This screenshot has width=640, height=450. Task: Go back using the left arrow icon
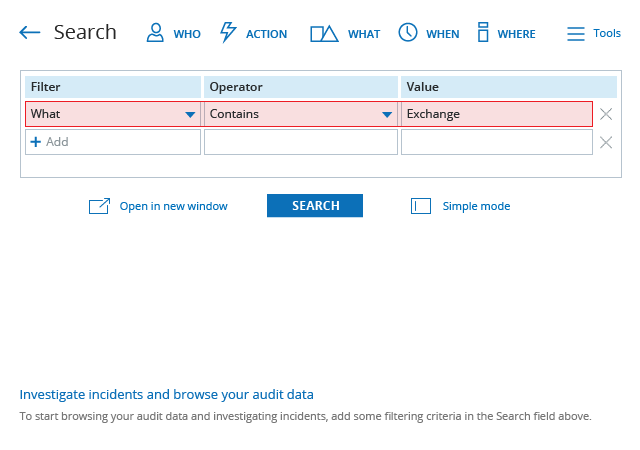click(x=29, y=33)
